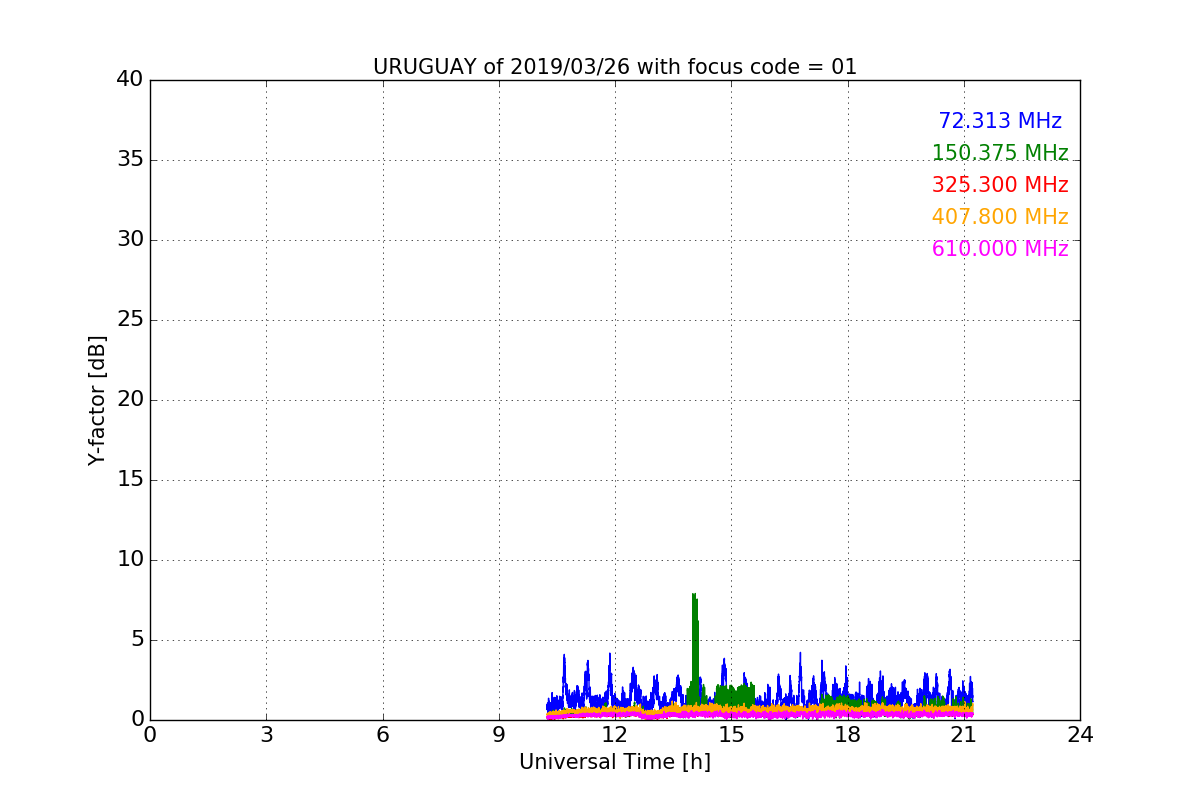This screenshot has height=800, width=1200.
Task: Click the y-axis tick label 40
Action: tap(130, 80)
